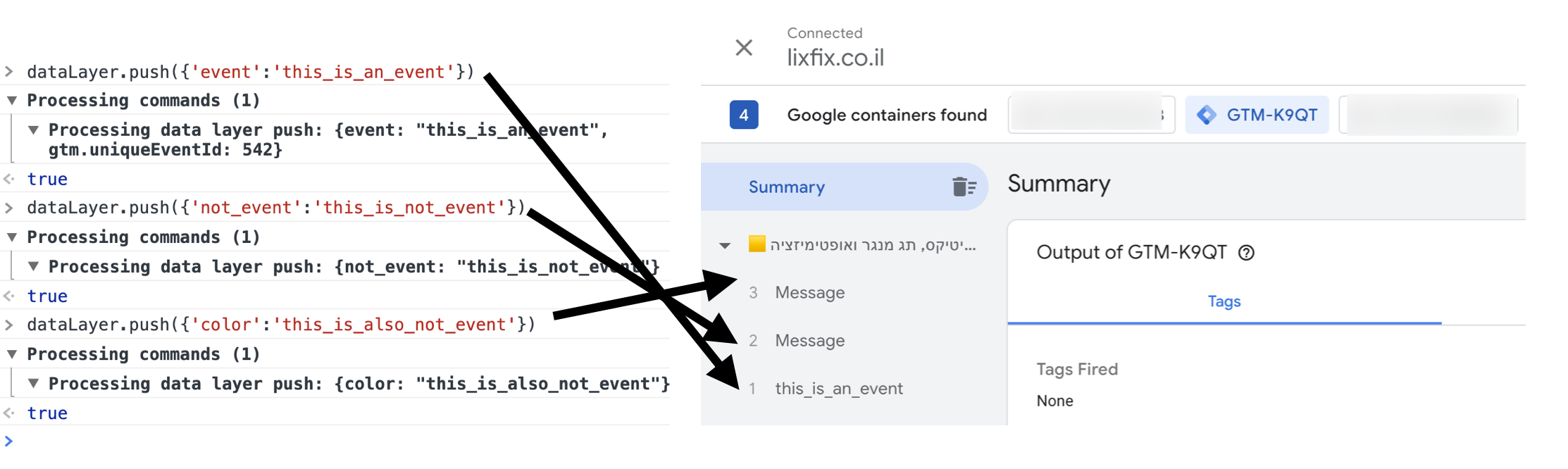Select the Summary item in sidebar
This screenshot has width=1568, height=469.
[x=844, y=187]
